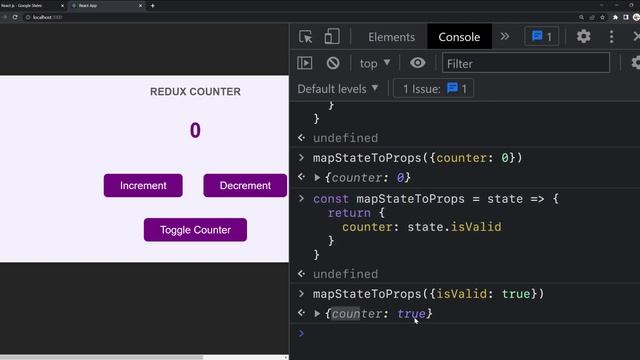Screen dimensions: 640x360
Task: Open the browser extensions puzzle icon
Action: pos(615,17)
